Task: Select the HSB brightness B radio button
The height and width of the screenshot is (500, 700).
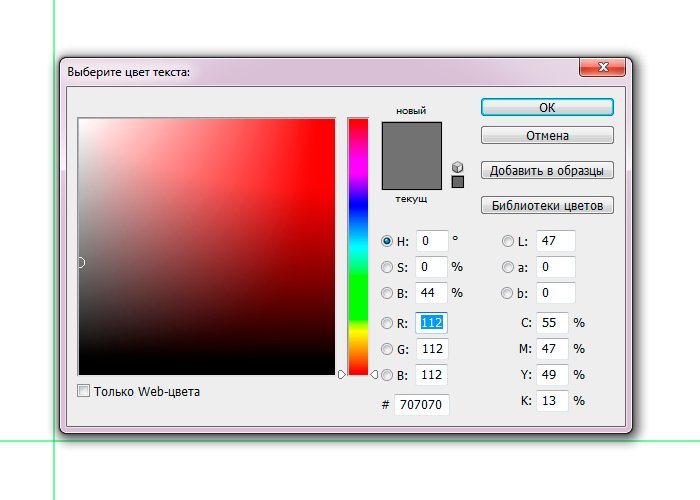Action: click(x=387, y=293)
